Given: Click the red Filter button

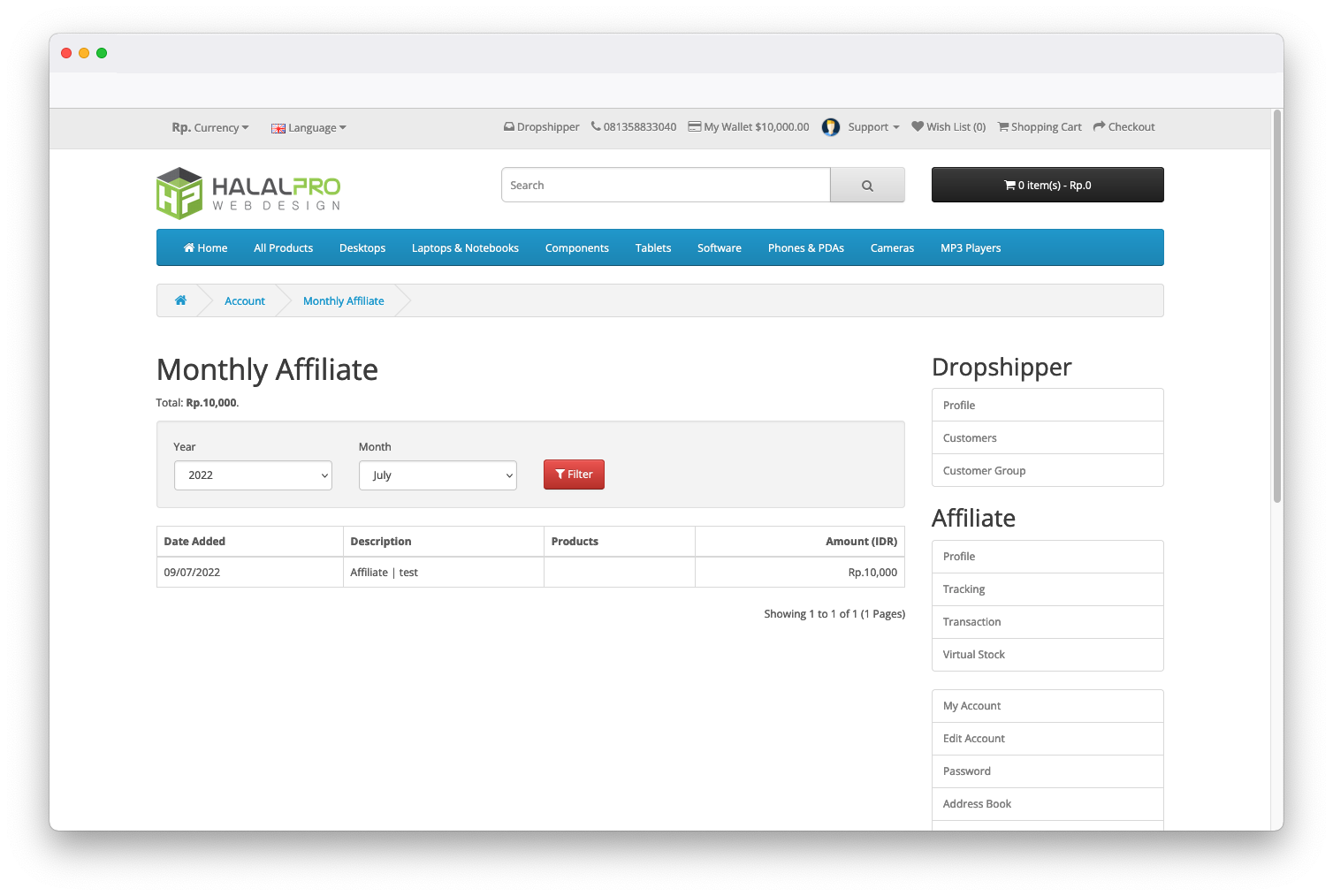Looking at the screenshot, I should (x=574, y=475).
